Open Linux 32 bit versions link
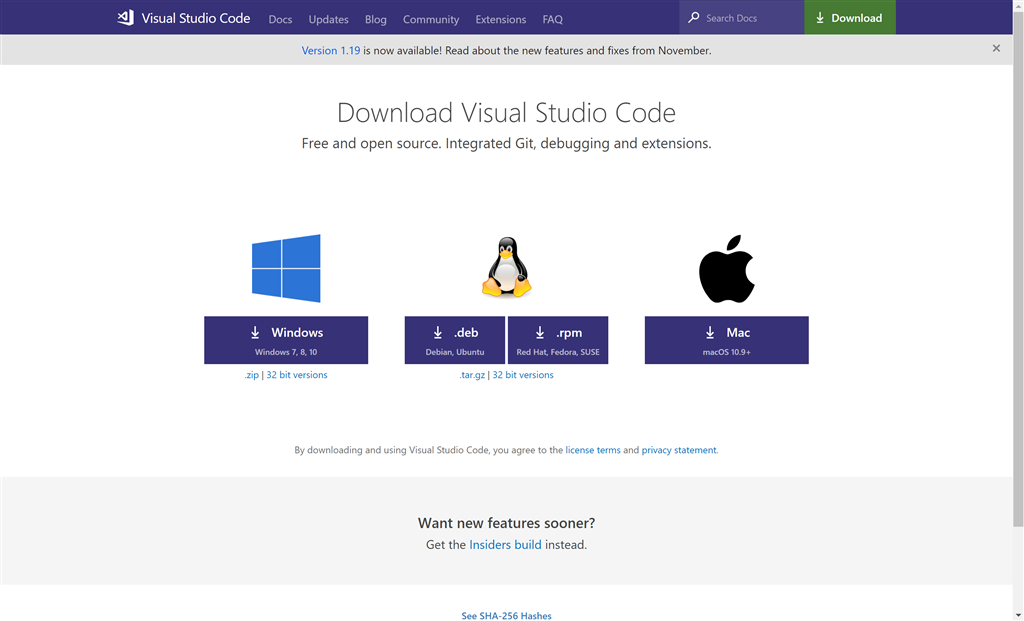 pyautogui.click(x=522, y=375)
